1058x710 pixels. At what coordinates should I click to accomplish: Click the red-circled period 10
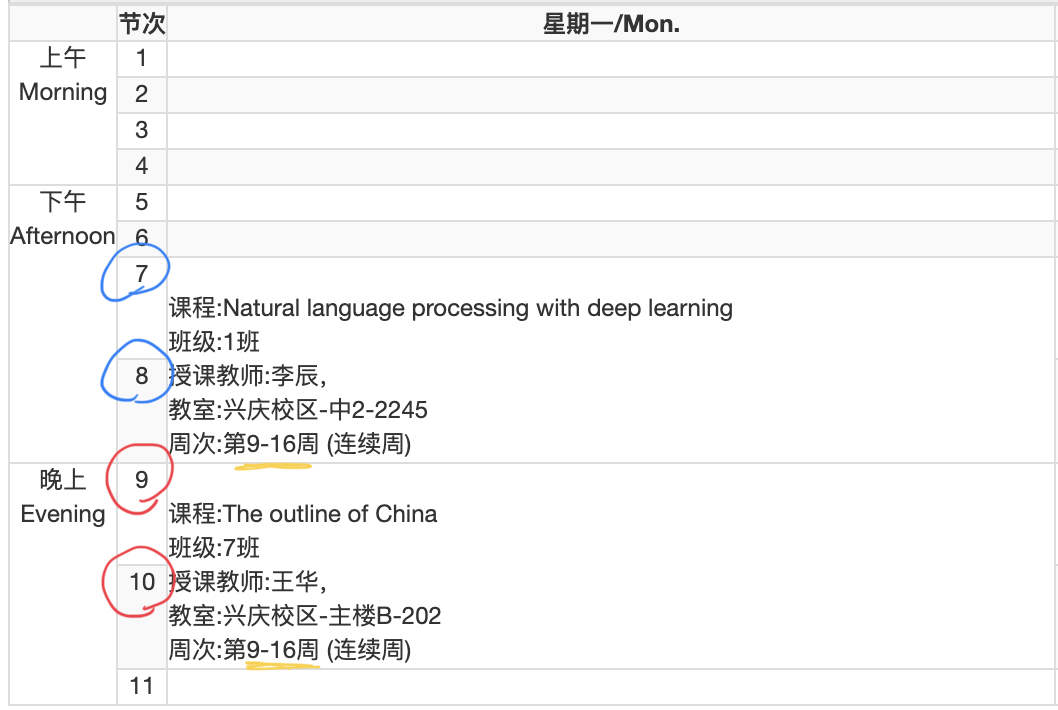(140, 583)
